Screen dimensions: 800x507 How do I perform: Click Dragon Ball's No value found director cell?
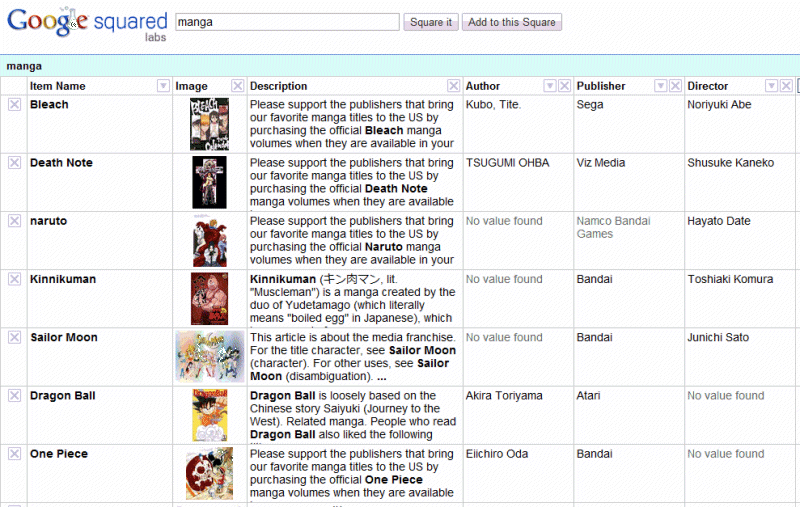[726, 395]
